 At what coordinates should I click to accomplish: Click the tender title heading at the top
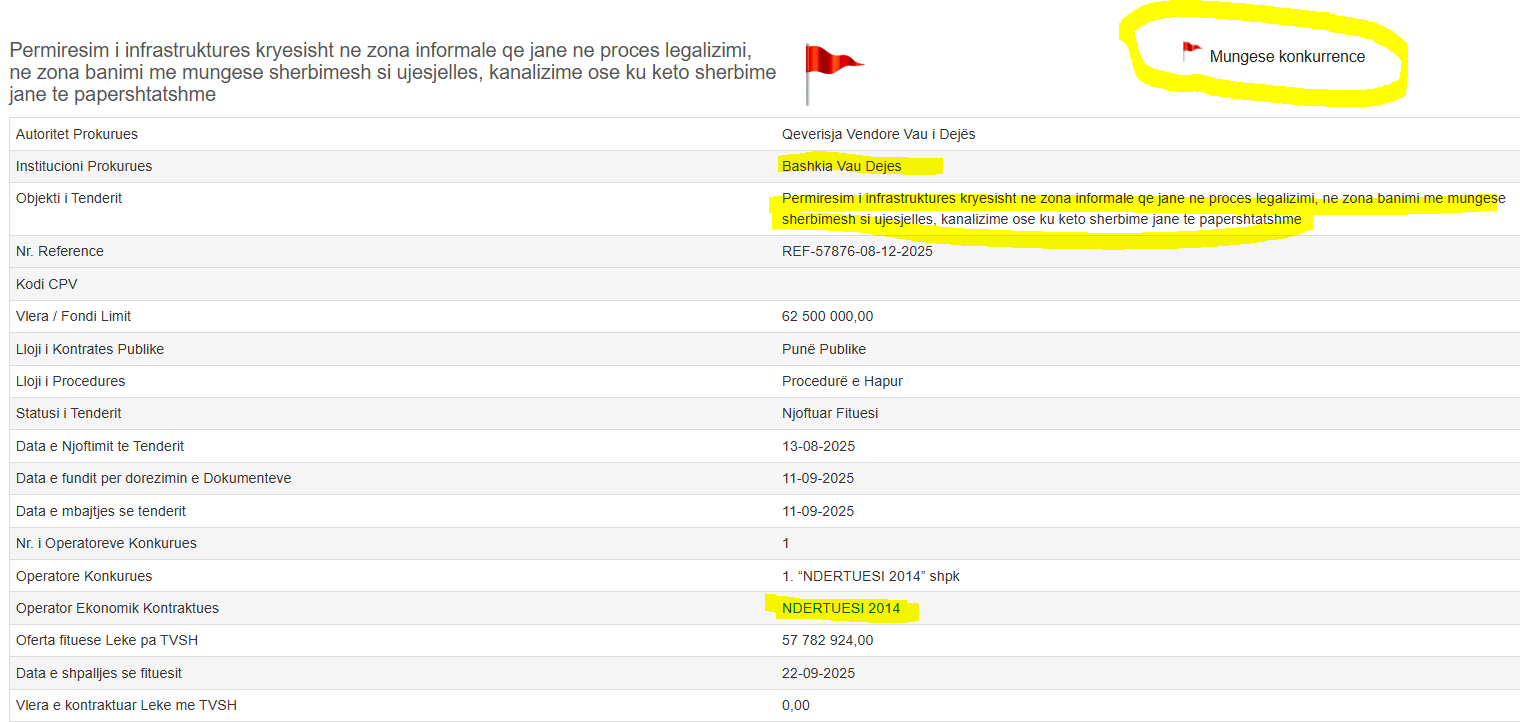click(392, 72)
